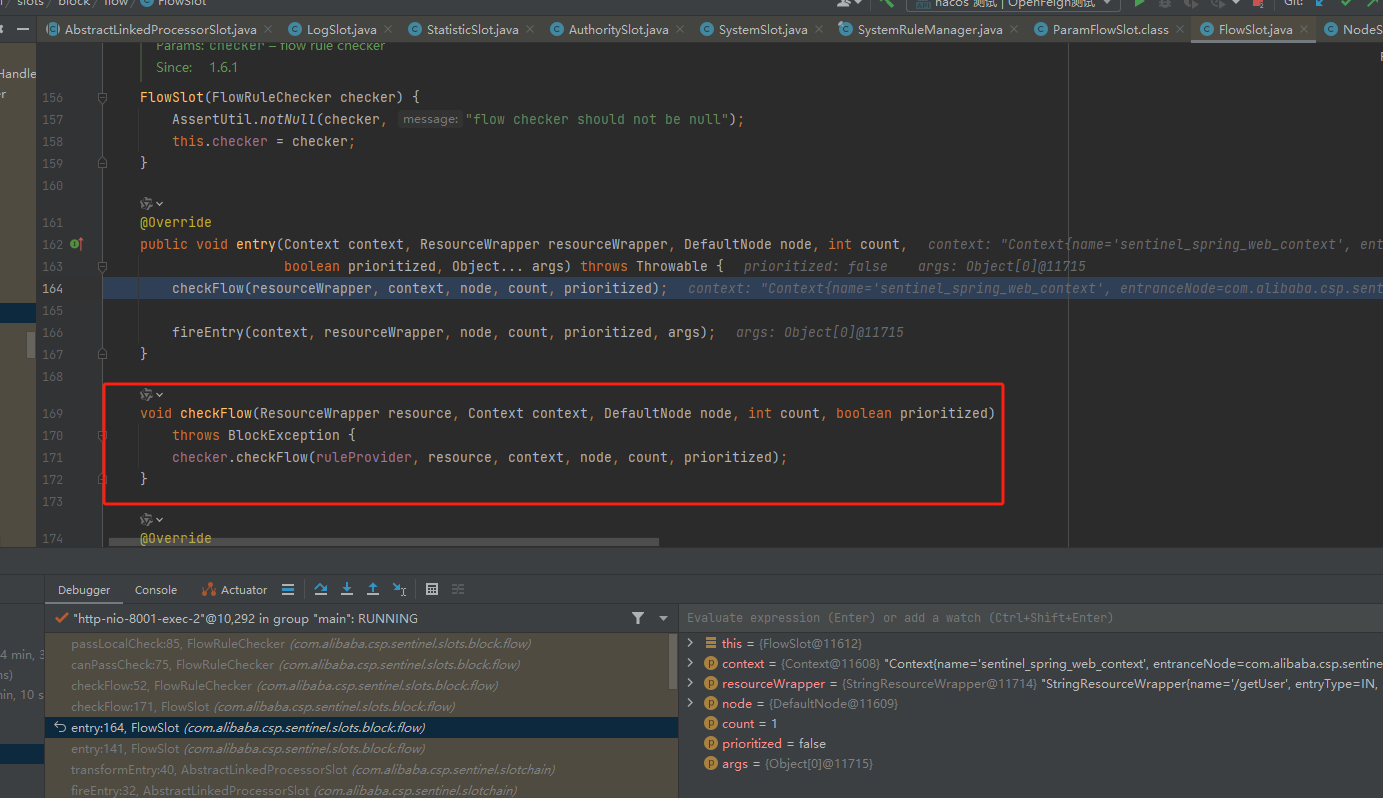Screen dimensions: 1383x798
Task: Collapse the FlowSlot constructor fold at line 156
Action: click(102, 98)
